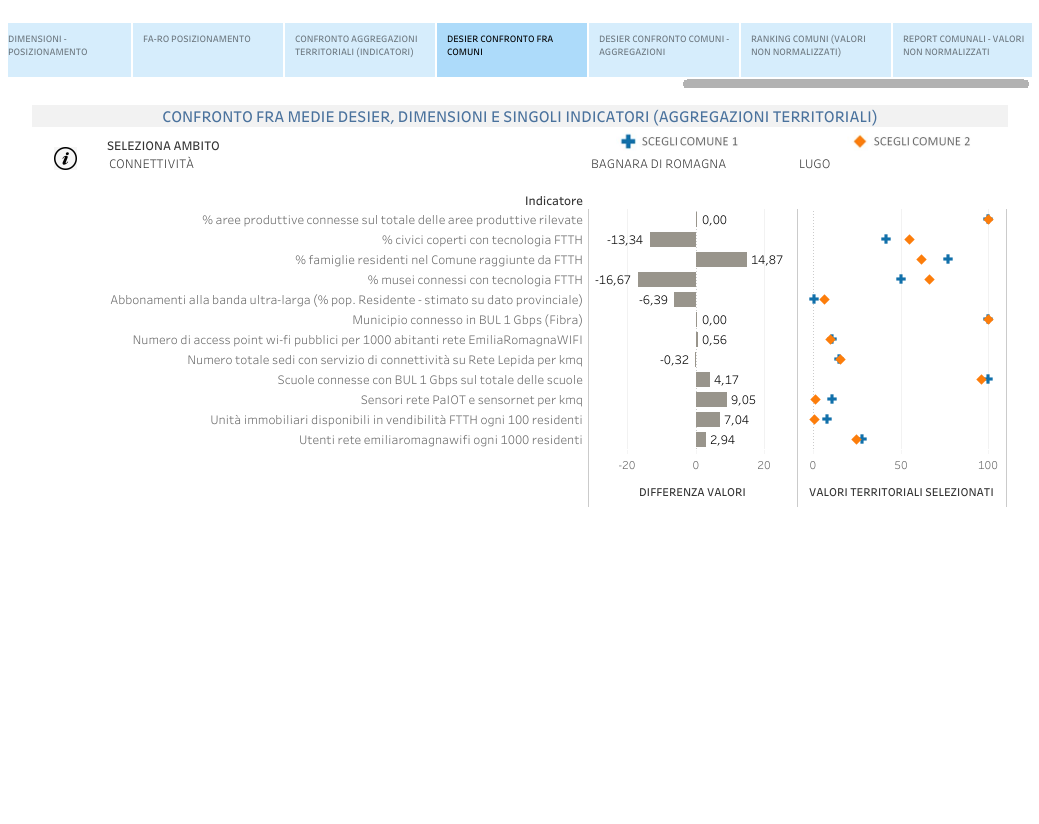
Task: Click the 4,17 bar for Scuole connesse
Action: tap(702, 380)
